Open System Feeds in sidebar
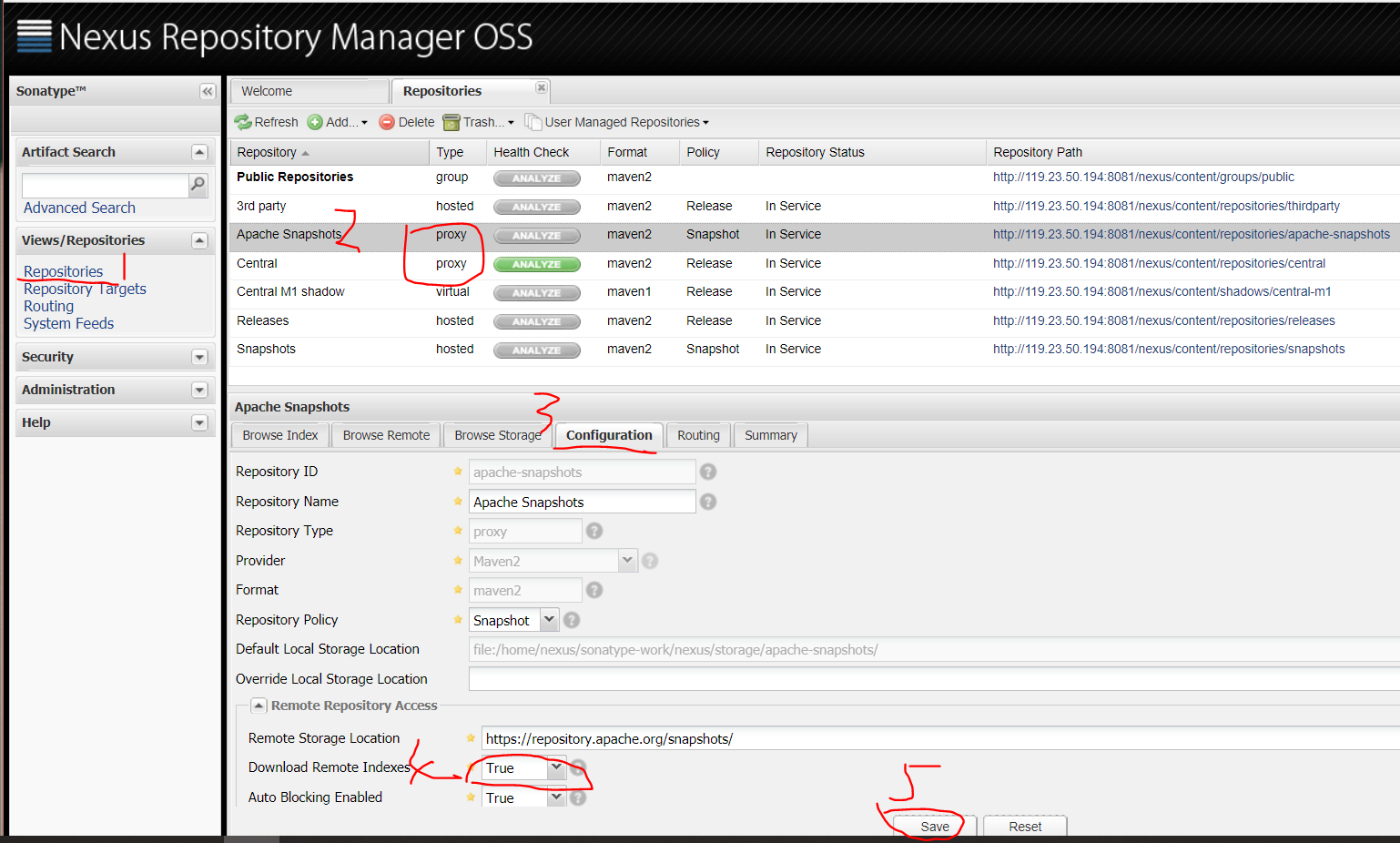 click(x=68, y=323)
